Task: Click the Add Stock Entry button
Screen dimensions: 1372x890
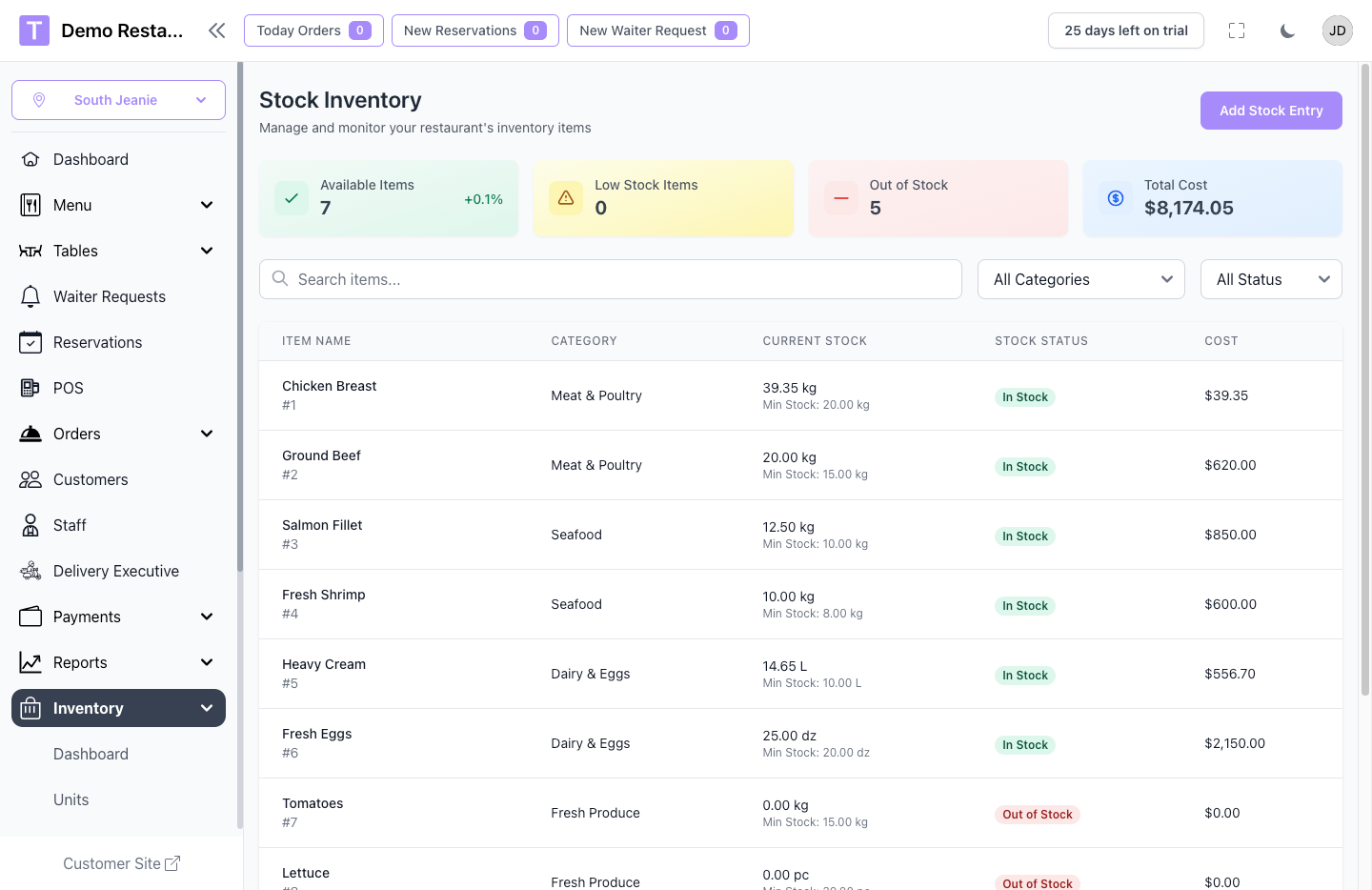Action: pos(1271,111)
